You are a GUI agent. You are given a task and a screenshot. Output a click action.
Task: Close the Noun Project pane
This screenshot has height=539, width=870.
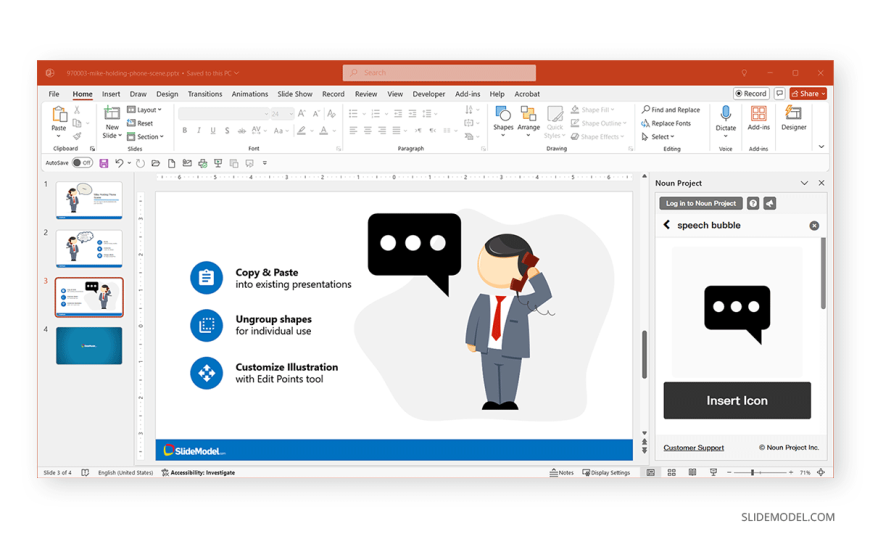click(821, 183)
